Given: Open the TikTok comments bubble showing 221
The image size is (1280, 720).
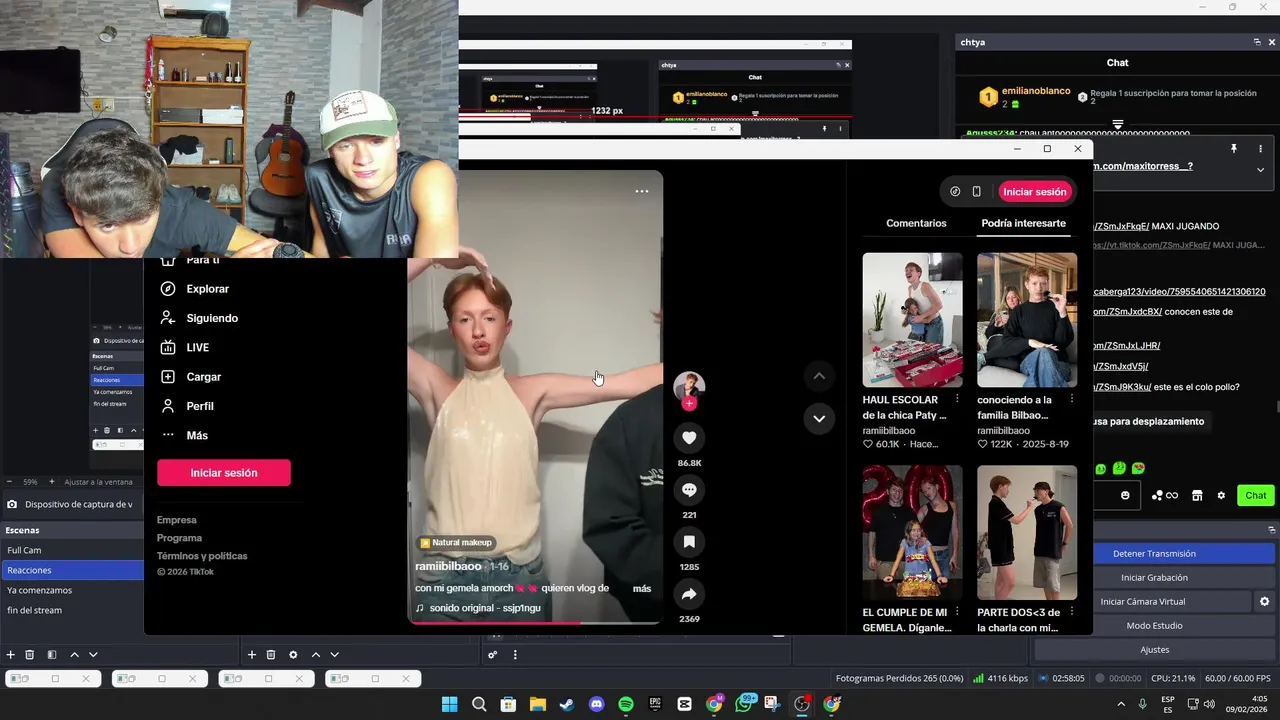Looking at the screenshot, I should (689, 490).
